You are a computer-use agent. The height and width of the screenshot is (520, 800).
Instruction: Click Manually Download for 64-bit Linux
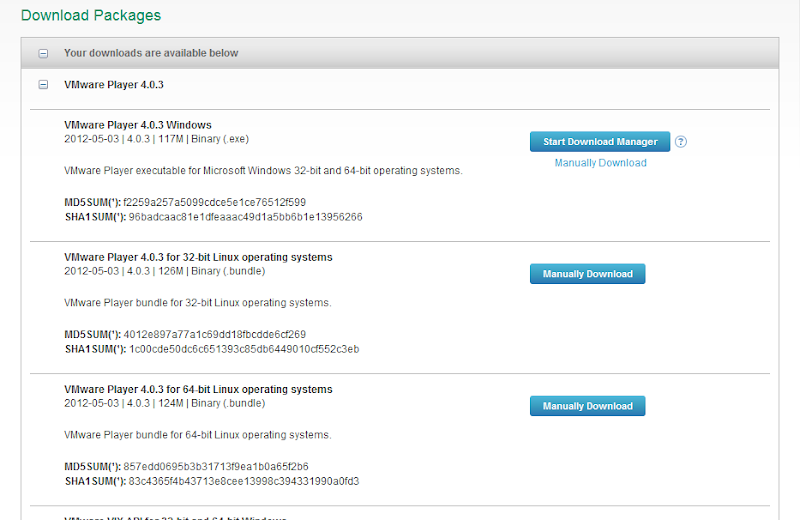[587, 406]
